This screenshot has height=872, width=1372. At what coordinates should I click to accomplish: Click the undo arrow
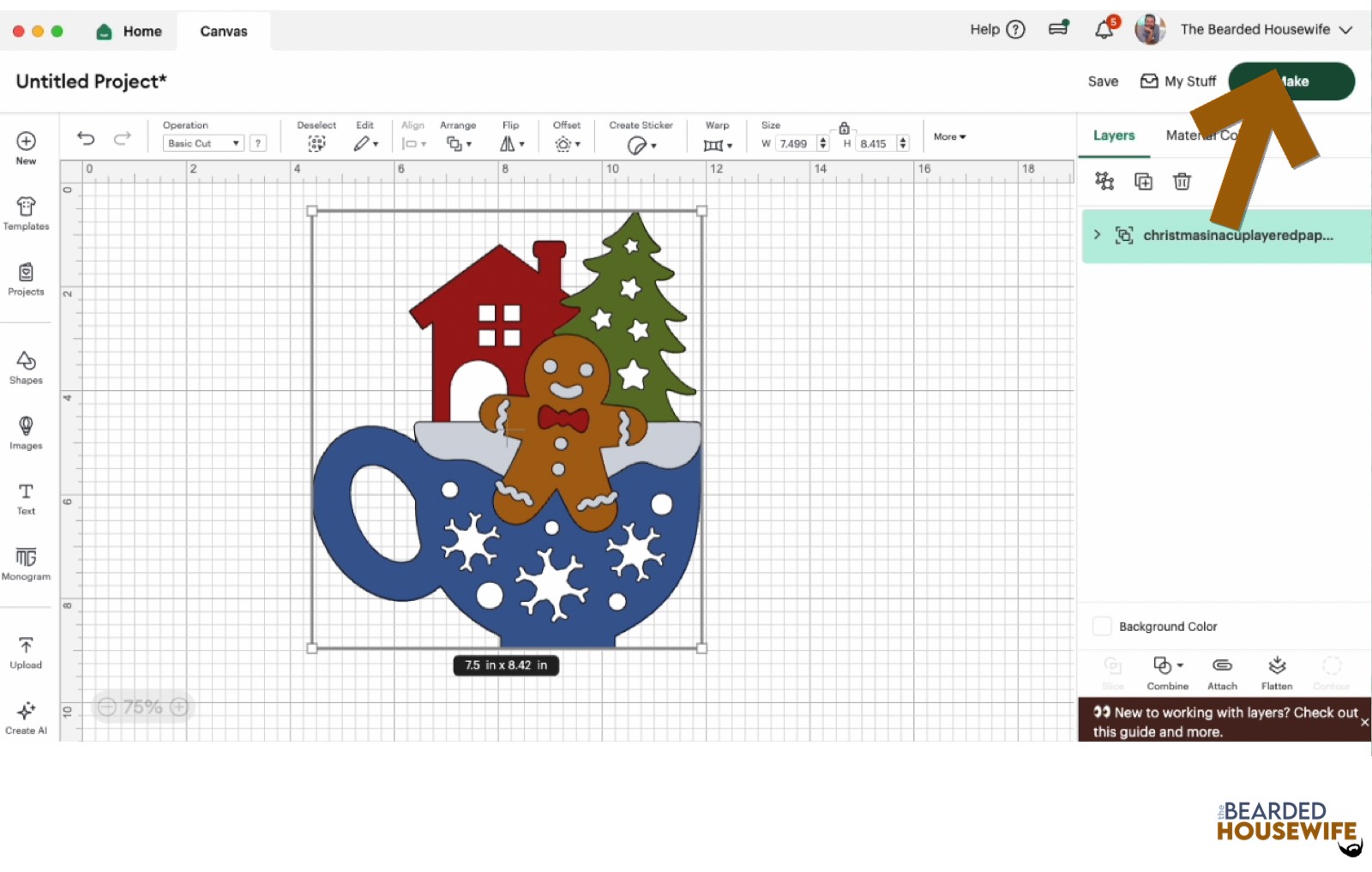[x=86, y=138]
